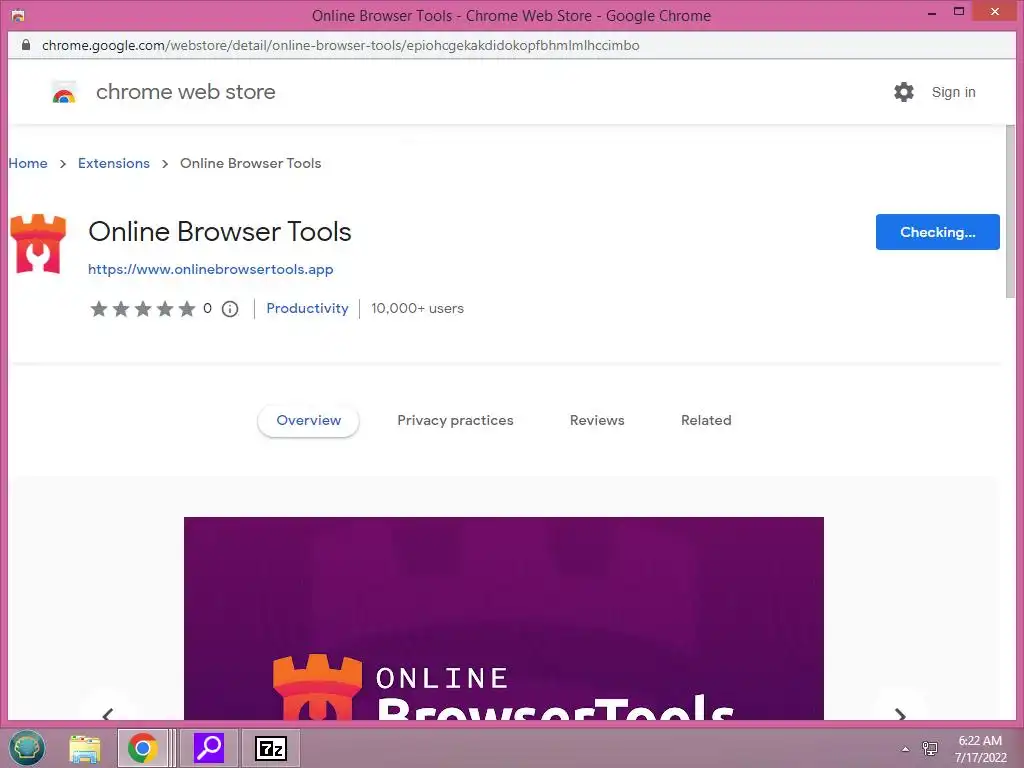
Task: Click the padlock icon in address bar
Action: click(25, 45)
